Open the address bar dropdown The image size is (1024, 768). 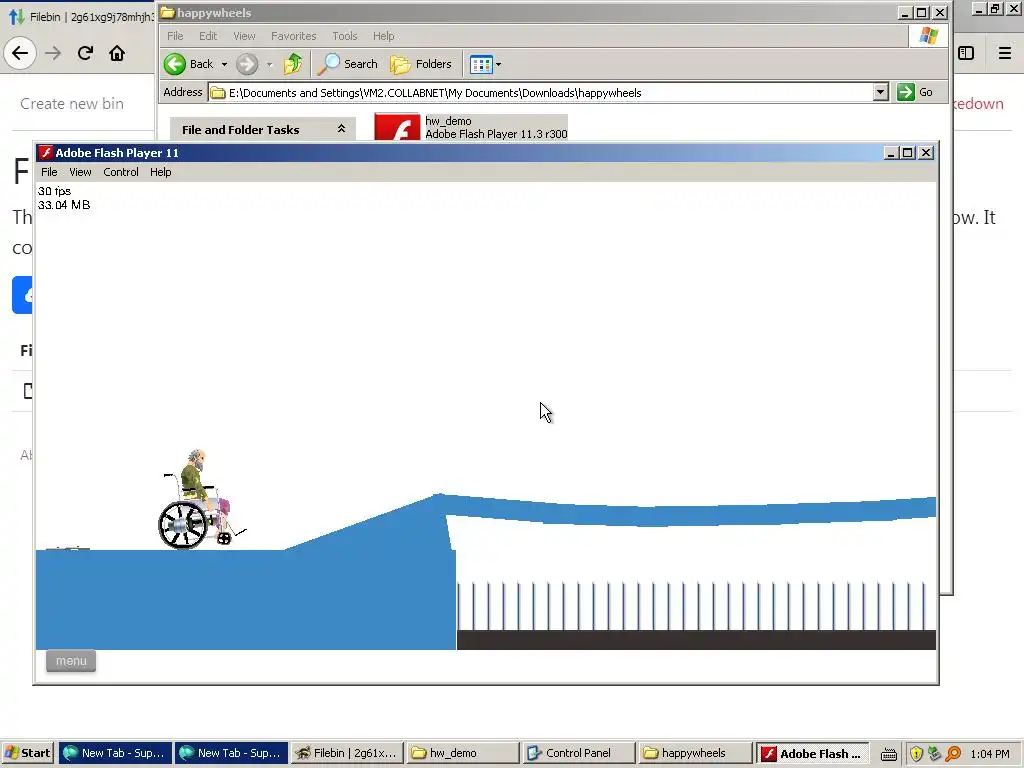[880, 92]
